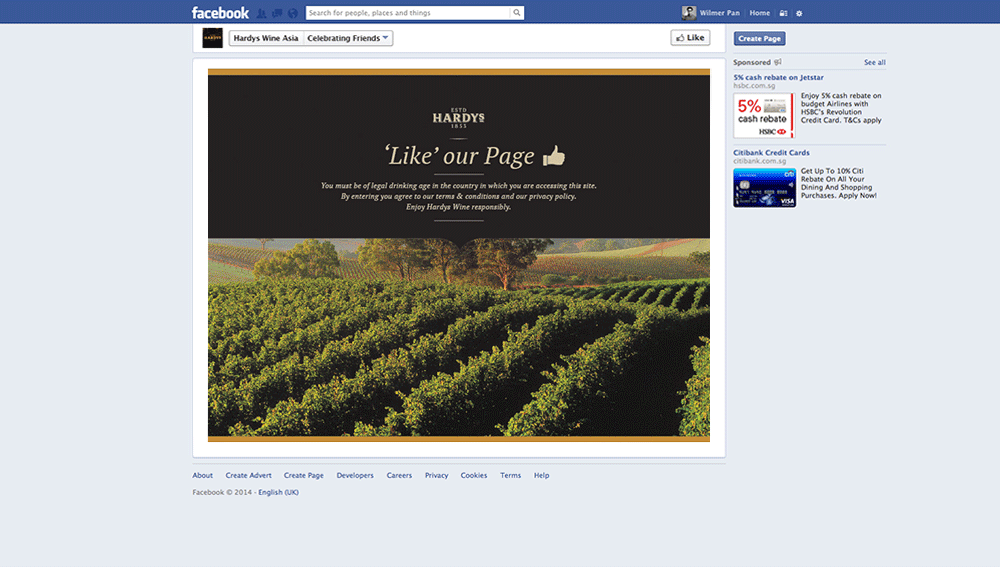Image resolution: width=1000 pixels, height=567 pixels.
Task: Open notifications globe icon
Action: pos(293,13)
